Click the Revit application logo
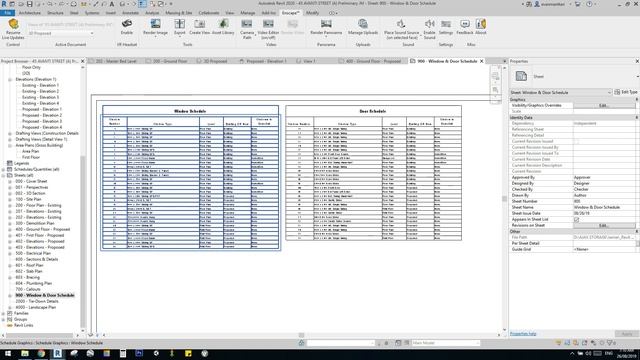Image resolution: width=640 pixels, height=360 pixels. coord(4,4)
